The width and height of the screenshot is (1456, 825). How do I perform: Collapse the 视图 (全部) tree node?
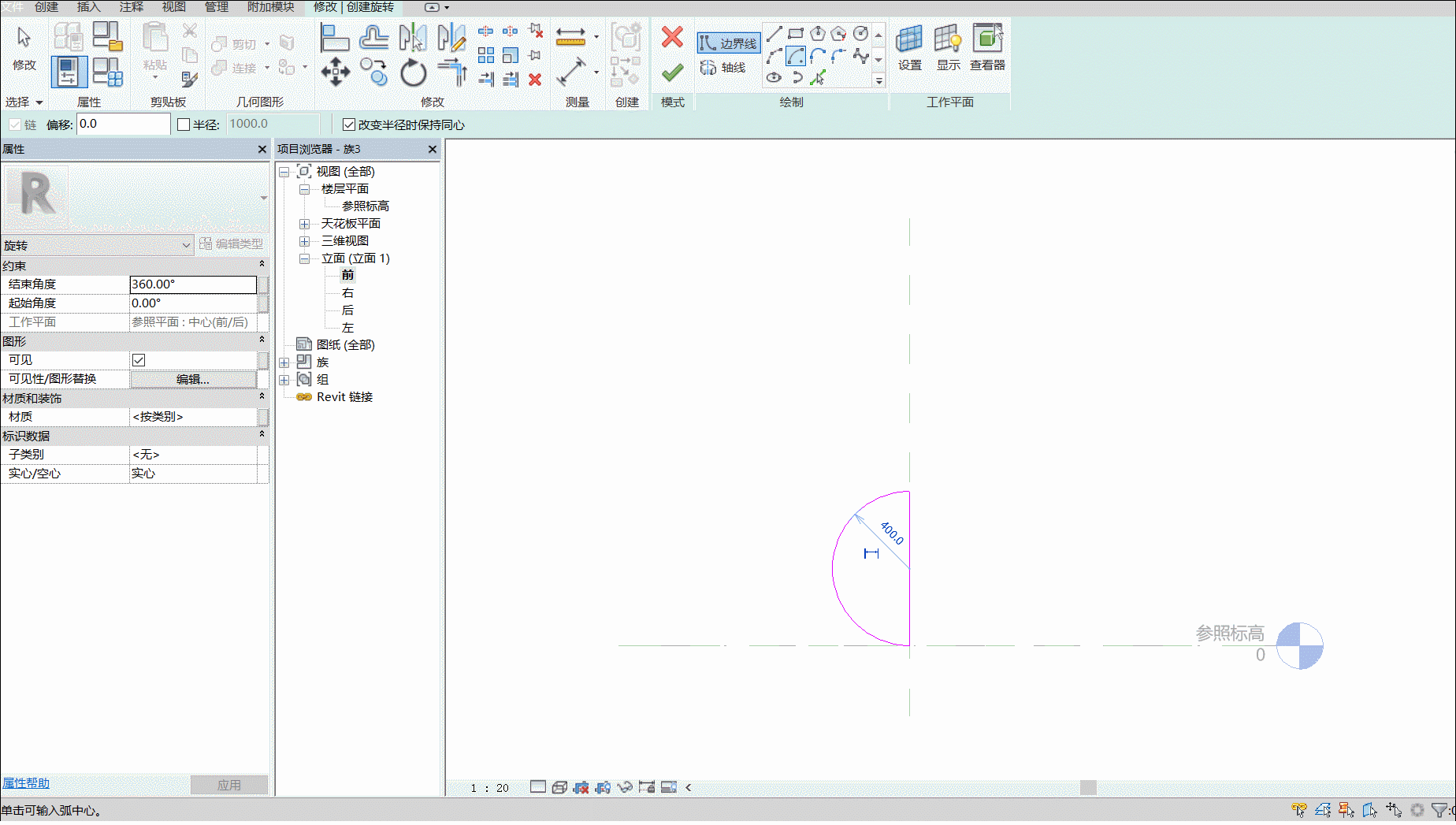tap(284, 172)
